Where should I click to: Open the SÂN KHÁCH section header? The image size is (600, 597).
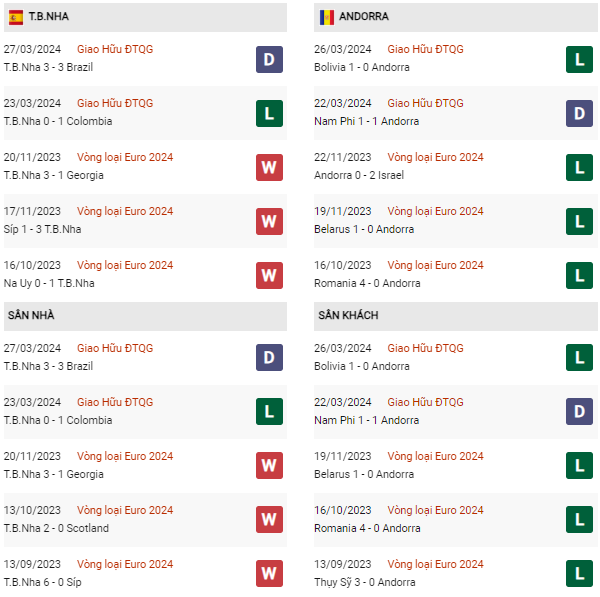349,316
